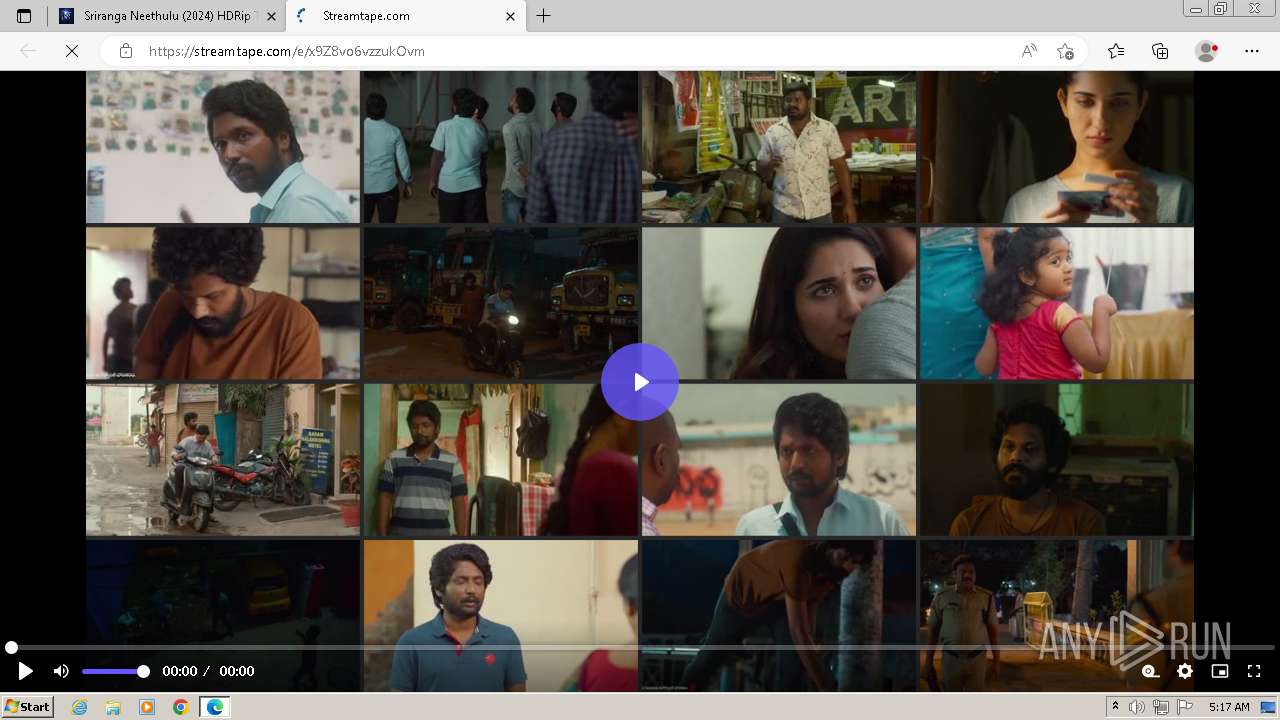Close the Streamtape.com tab
This screenshot has width=1280, height=720.
(x=510, y=16)
